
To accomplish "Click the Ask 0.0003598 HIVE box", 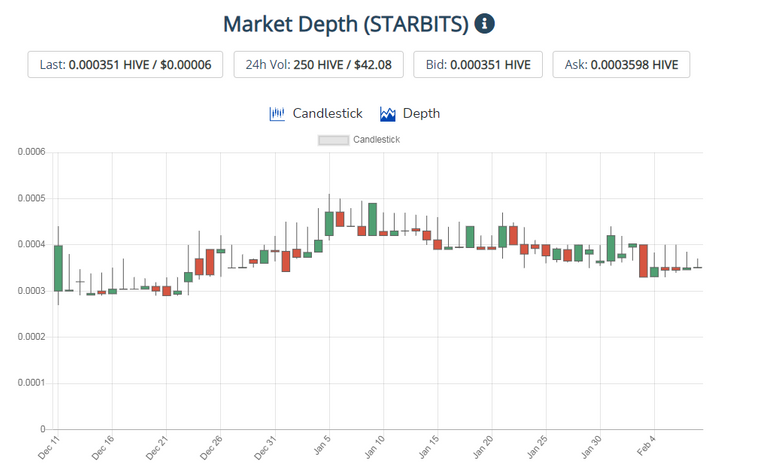I will click(x=621, y=65).
